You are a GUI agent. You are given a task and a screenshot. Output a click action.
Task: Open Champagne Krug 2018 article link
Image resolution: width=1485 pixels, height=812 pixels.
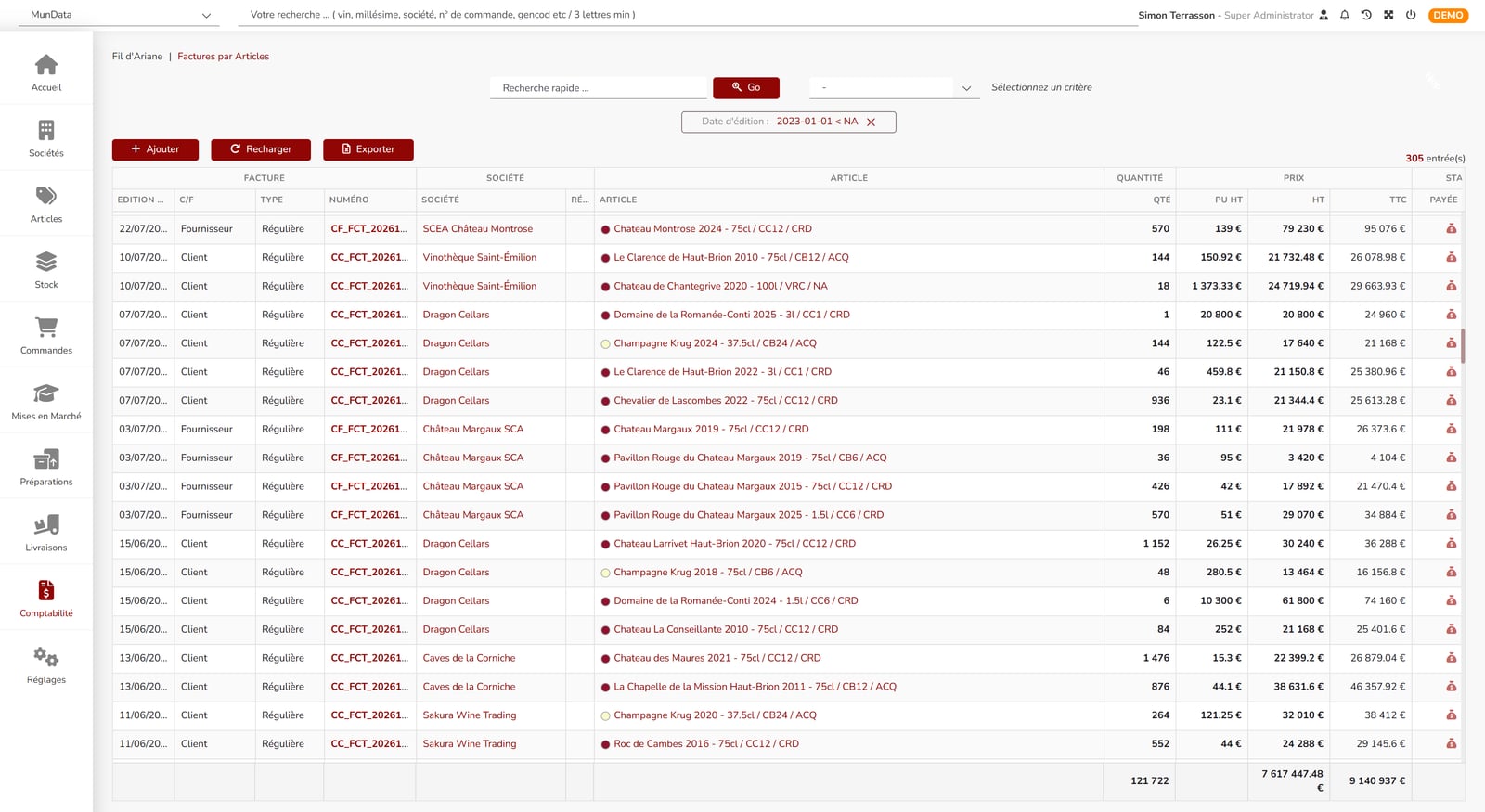tap(708, 572)
